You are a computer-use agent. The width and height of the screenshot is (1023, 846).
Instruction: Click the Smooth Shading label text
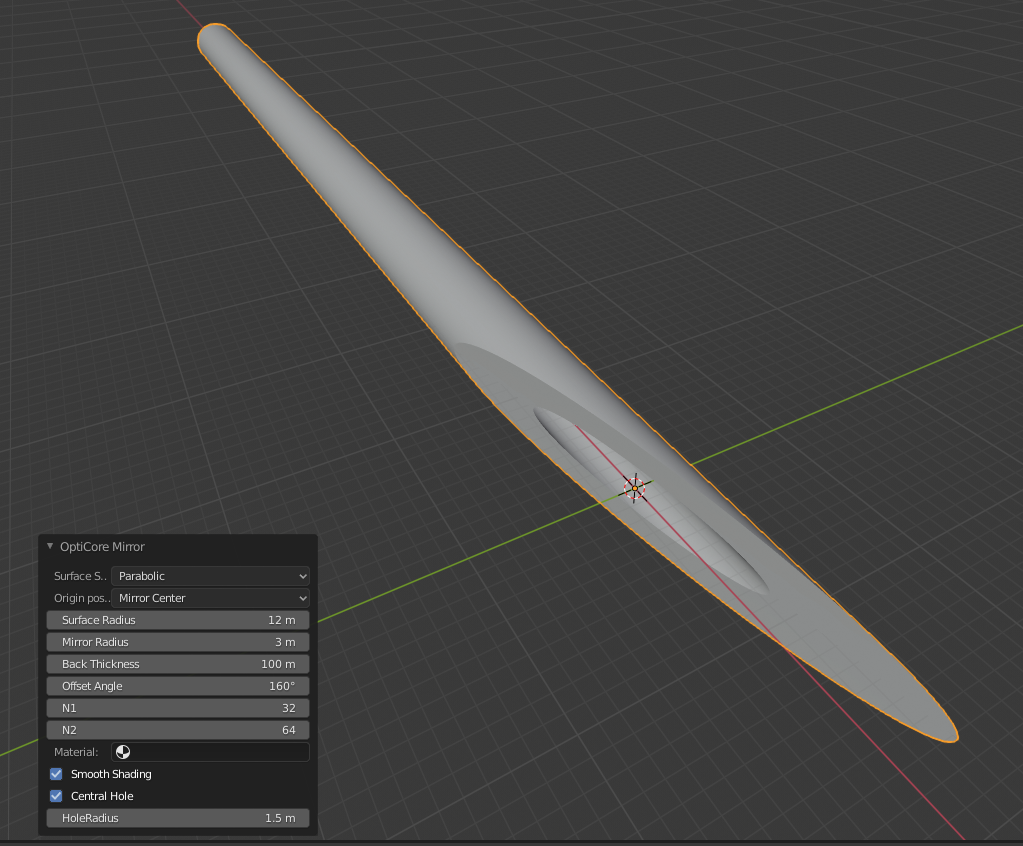pos(111,774)
